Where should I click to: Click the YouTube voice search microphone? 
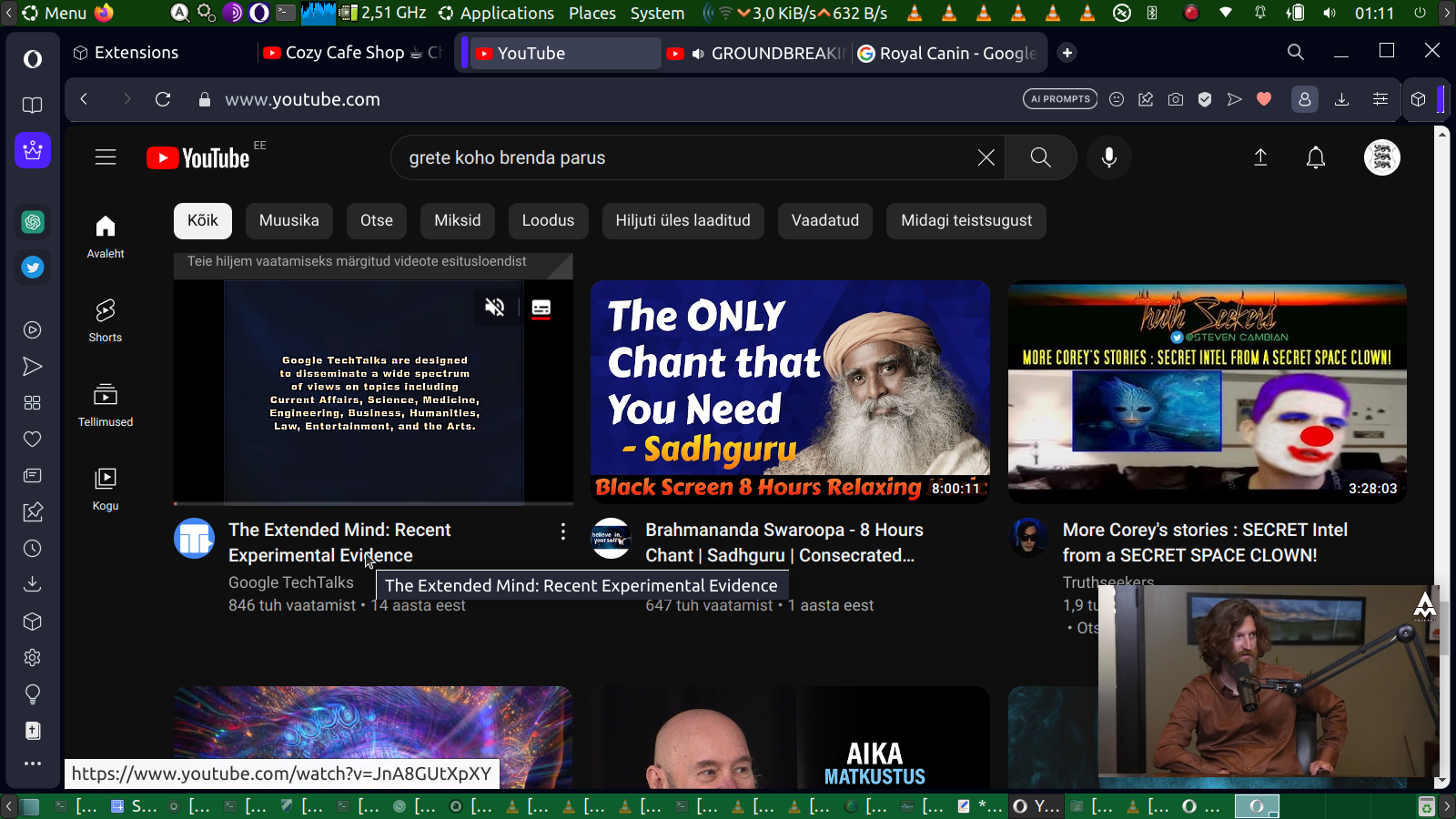[1108, 157]
